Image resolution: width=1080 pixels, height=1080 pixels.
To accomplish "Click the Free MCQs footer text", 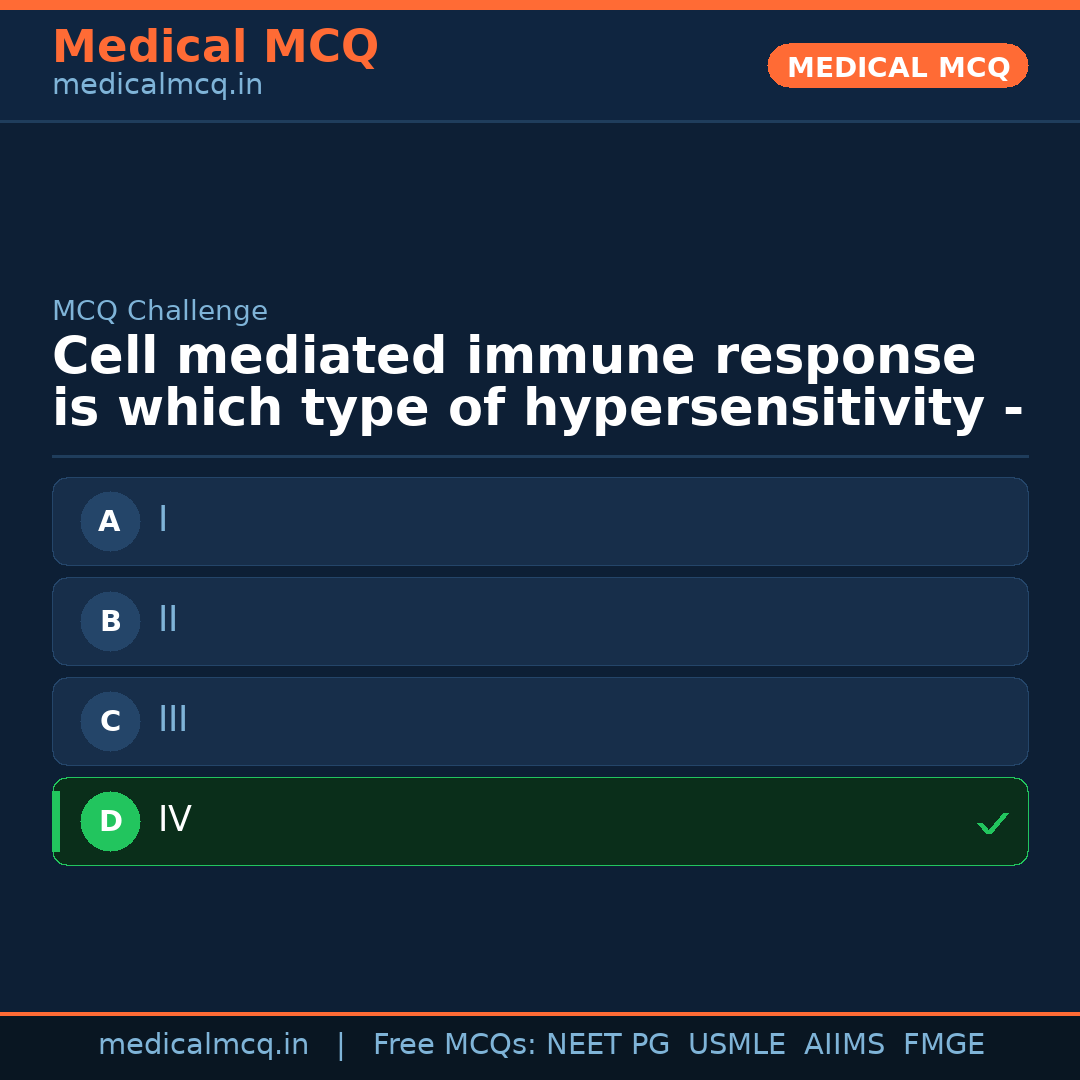I will pyautogui.click(x=454, y=1045).
